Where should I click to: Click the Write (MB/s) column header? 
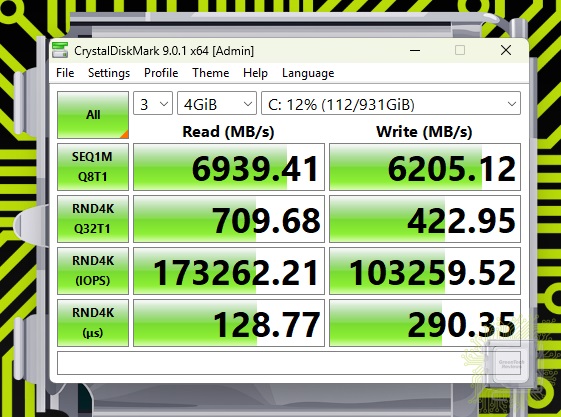tap(424, 132)
